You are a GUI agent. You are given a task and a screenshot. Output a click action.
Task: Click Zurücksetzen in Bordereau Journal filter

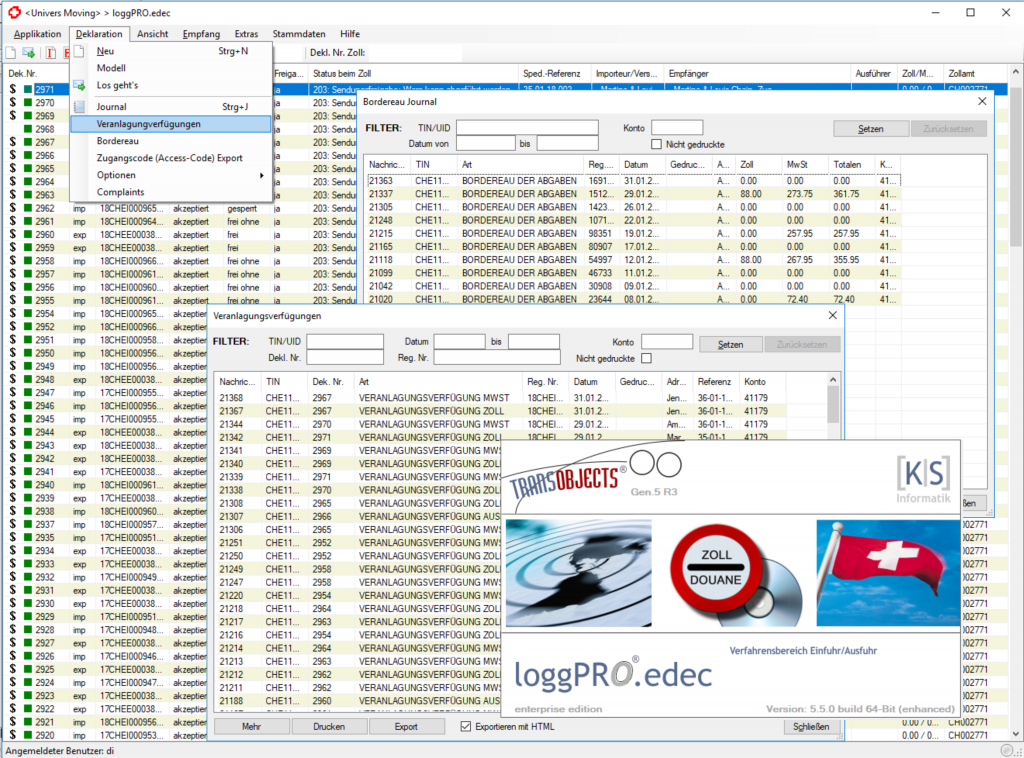pyautogui.click(x=948, y=129)
